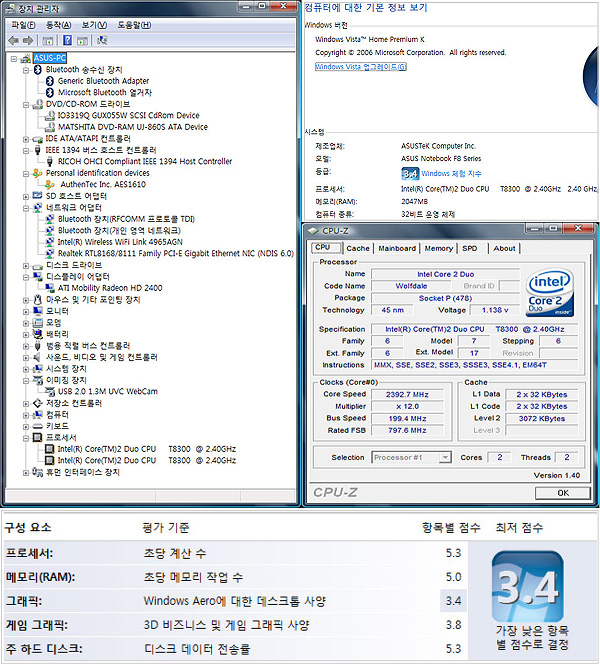This screenshot has height=667, width=600.
Task: Click the CPU-Z title bar icon
Action: coord(313,231)
